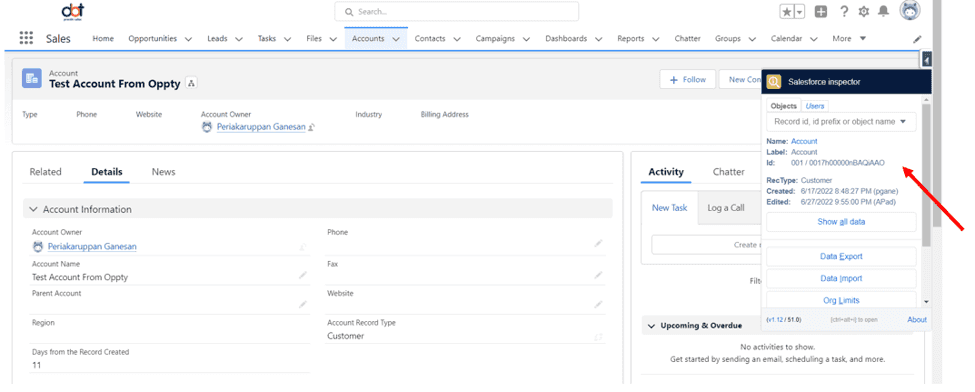Click the edit navigation pencil icon
The height and width of the screenshot is (392, 975).
(x=917, y=39)
